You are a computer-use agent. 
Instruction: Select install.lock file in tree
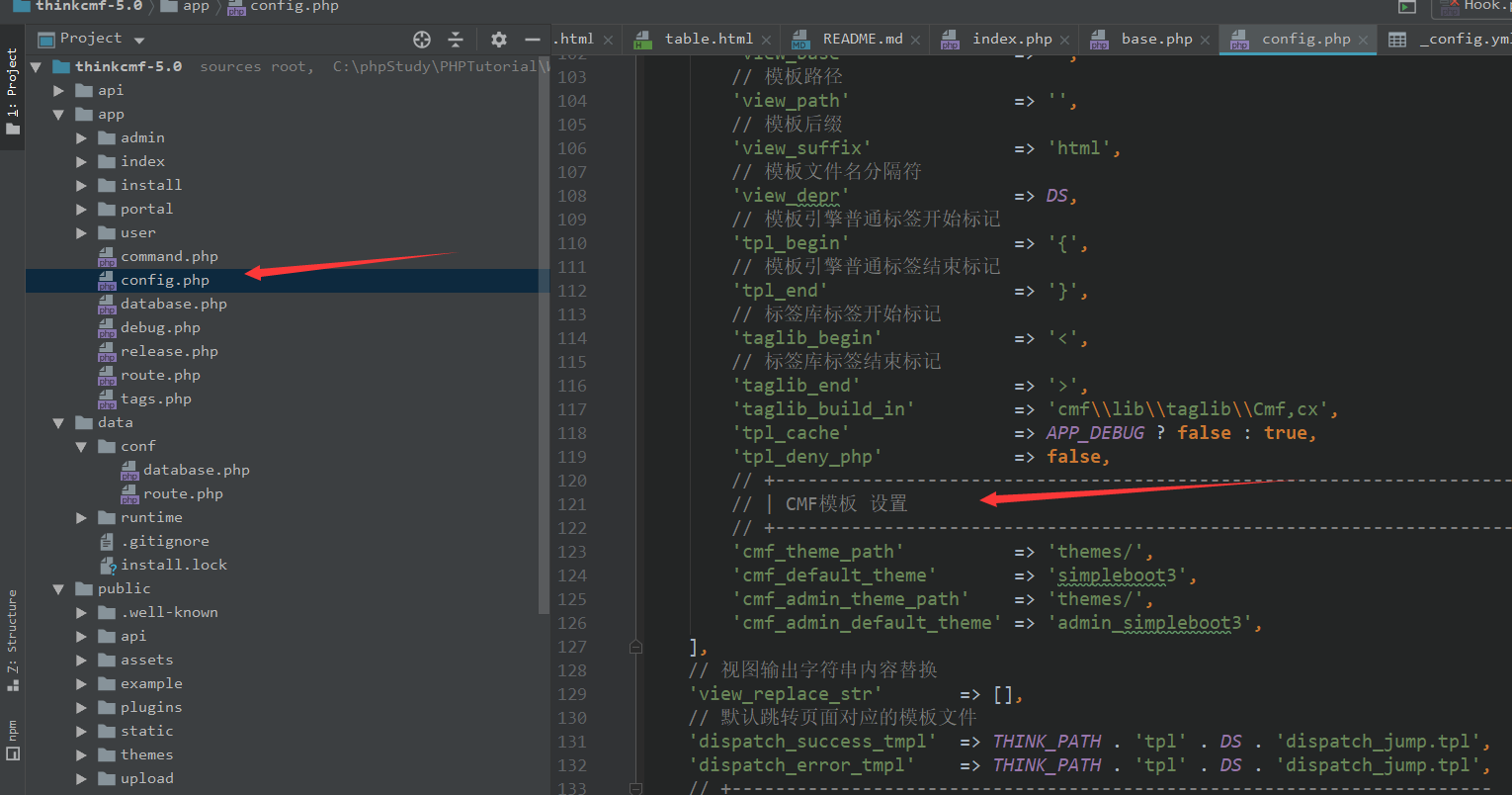[174, 566]
